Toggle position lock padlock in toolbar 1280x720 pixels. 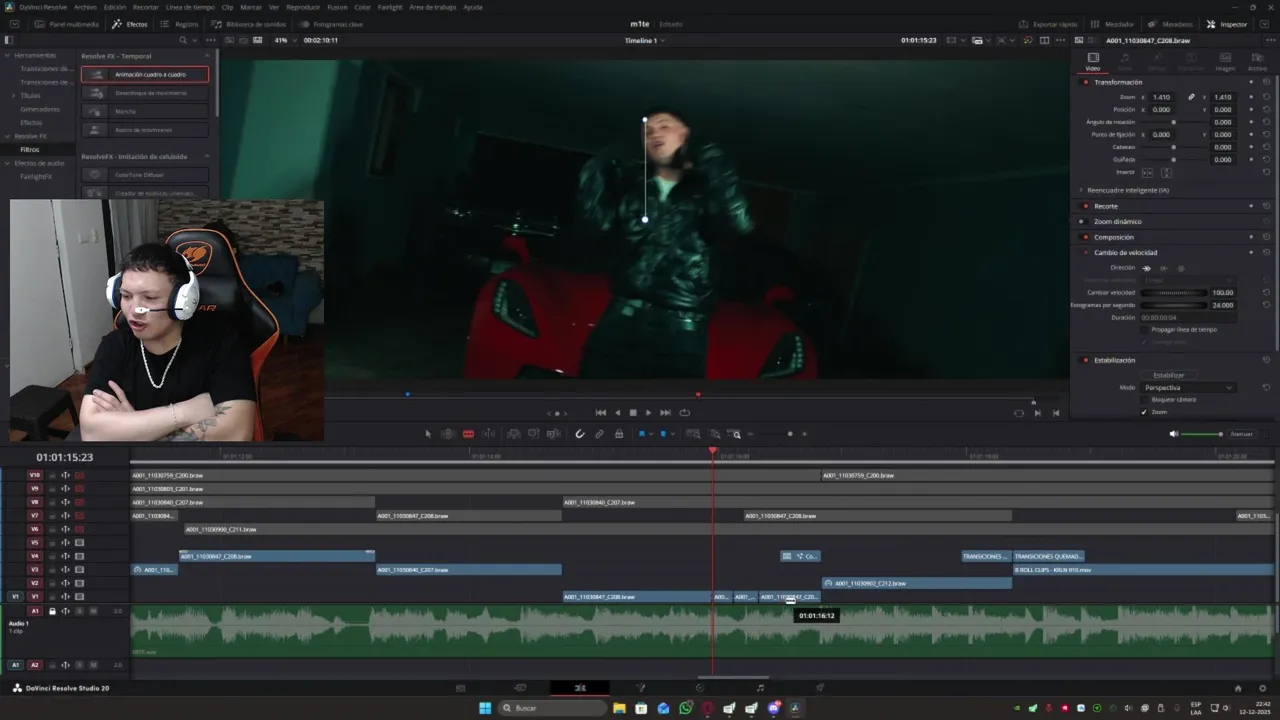(619, 434)
